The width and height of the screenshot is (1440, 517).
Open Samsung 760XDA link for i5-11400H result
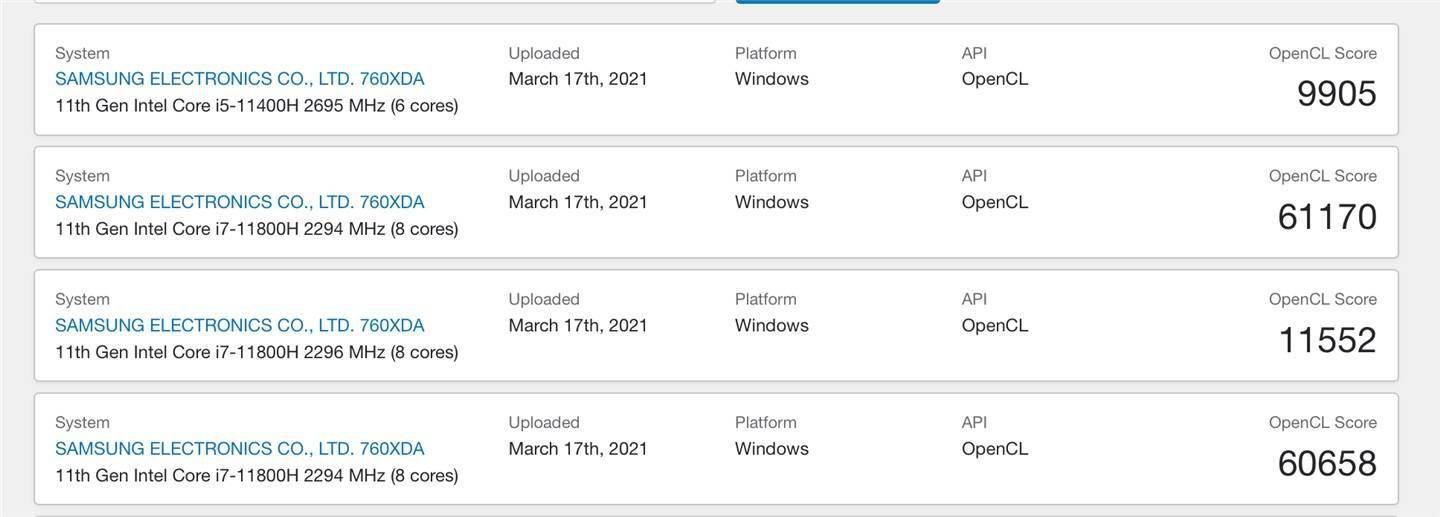tap(239, 79)
